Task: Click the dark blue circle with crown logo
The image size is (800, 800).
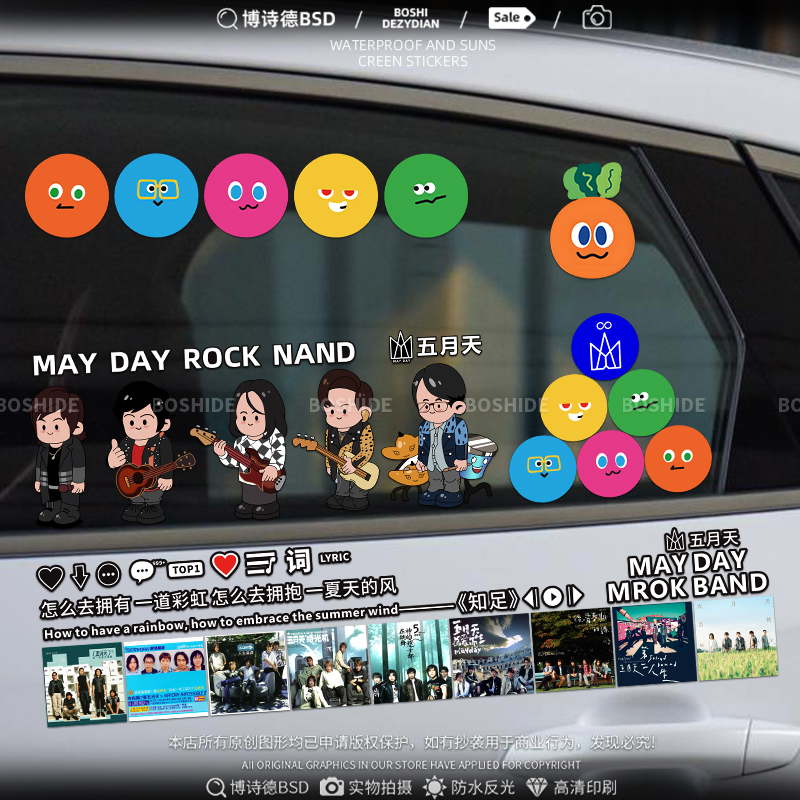Action: coord(605,346)
